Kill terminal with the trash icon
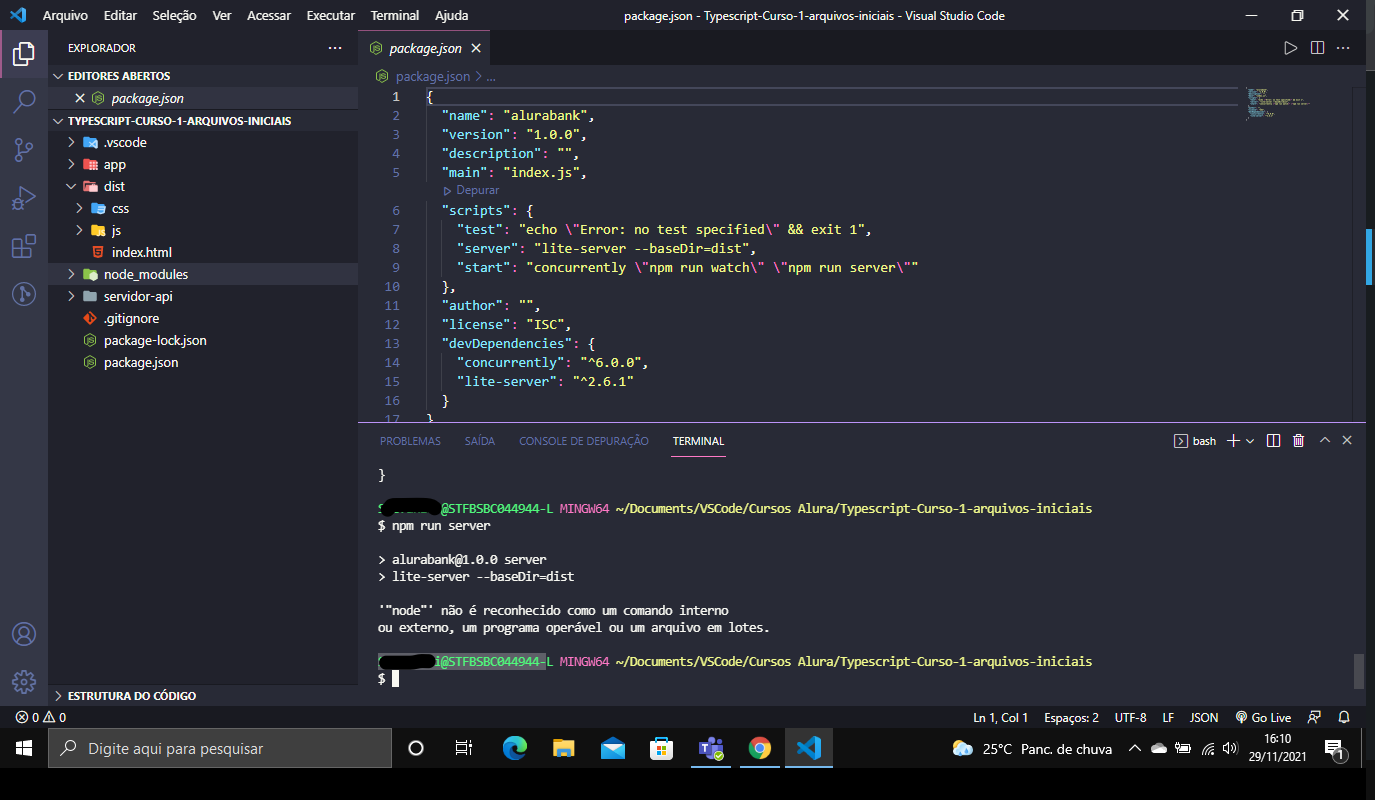The height and width of the screenshot is (800, 1375). click(x=1299, y=441)
